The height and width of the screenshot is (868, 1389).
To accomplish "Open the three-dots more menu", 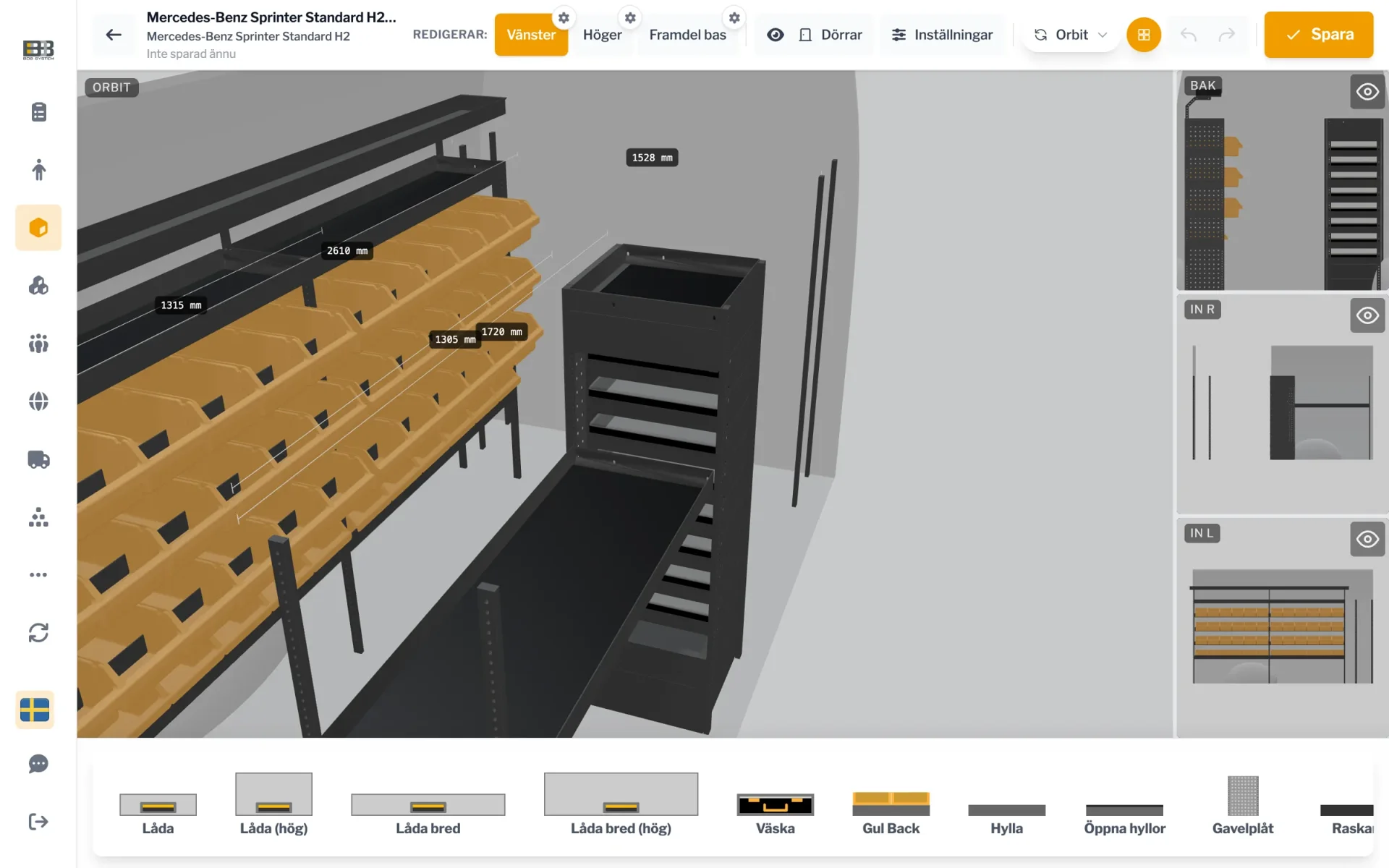I will 38,575.
